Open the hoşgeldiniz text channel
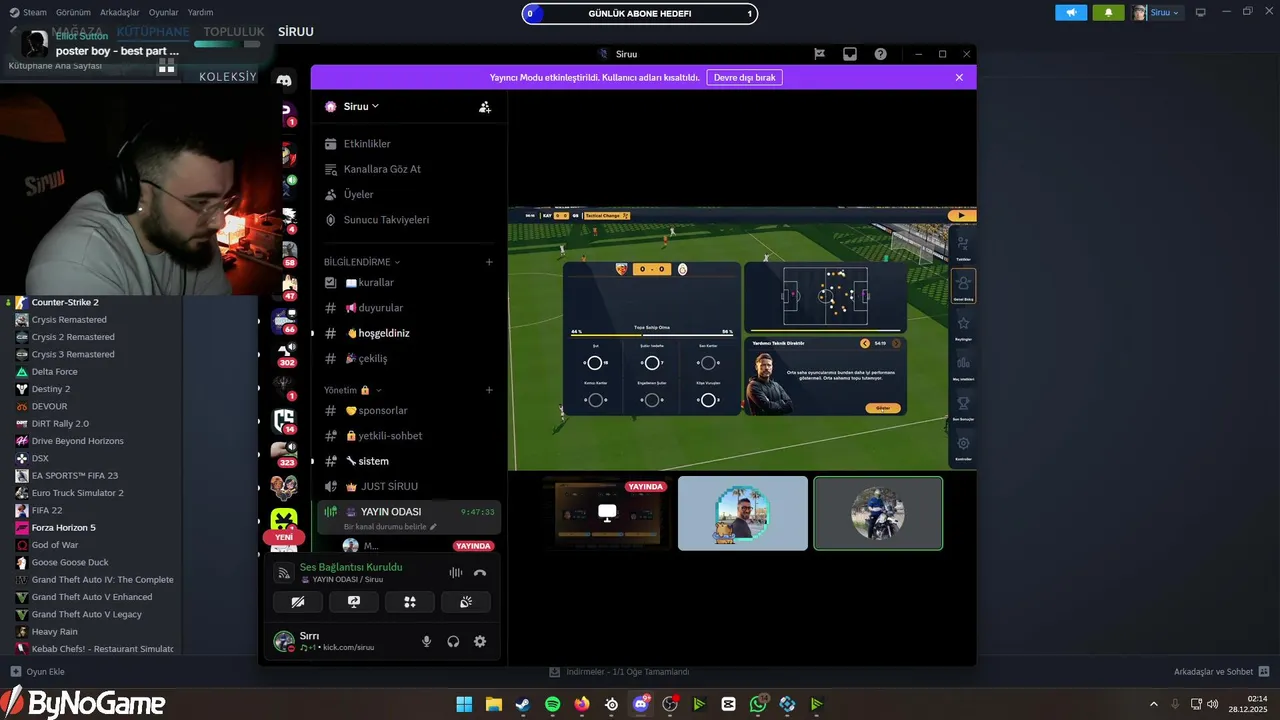The width and height of the screenshot is (1280, 720). [x=407, y=333]
